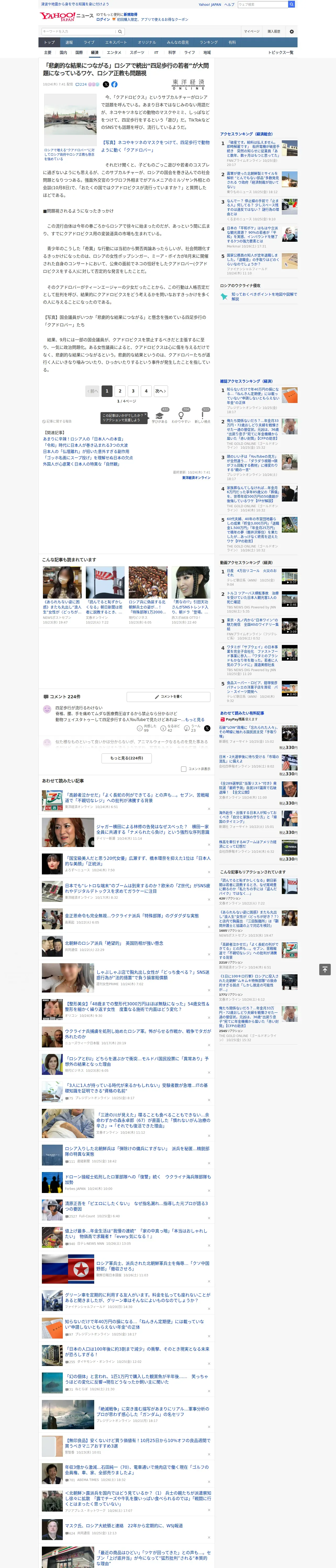The width and height of the screenshot is (336, 1568).
Task: Open the 東洋経済オンライン source link
Action: (x=196, y=477)
